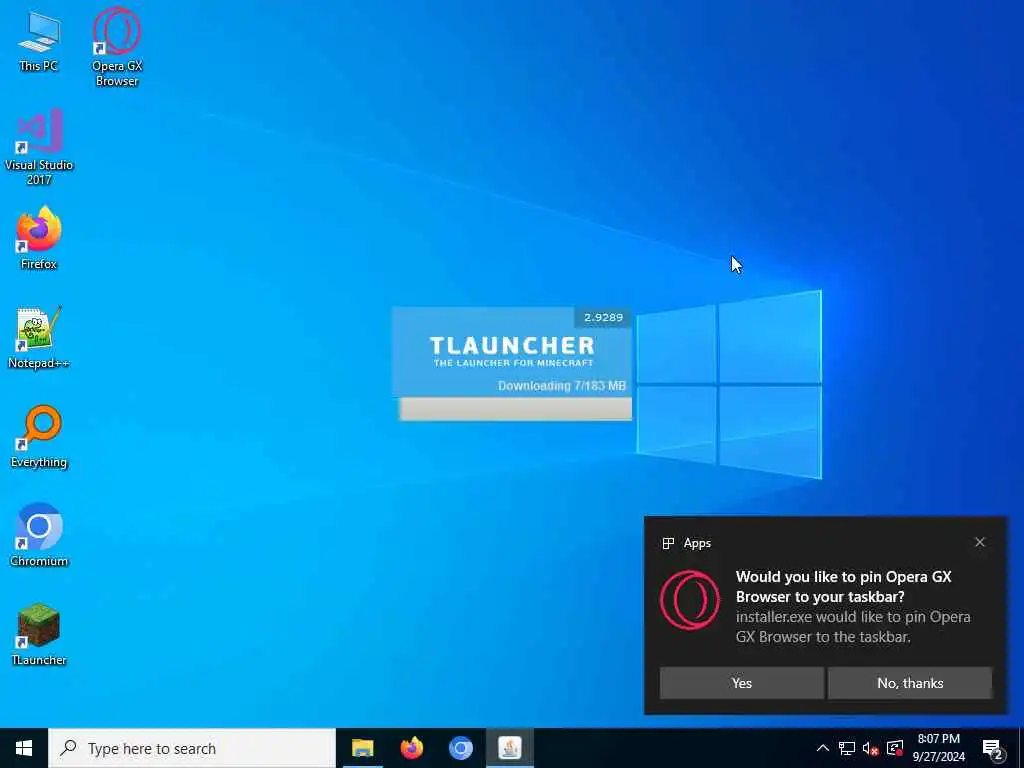Open File Explorer from the taskbar
The height and width of the screenshot is (768, 1024).
tap(362, 748)
